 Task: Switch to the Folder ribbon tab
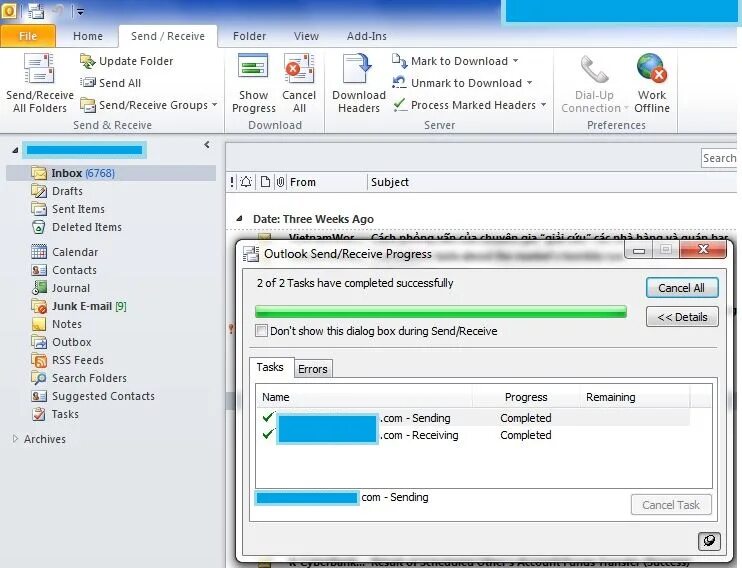249,36
